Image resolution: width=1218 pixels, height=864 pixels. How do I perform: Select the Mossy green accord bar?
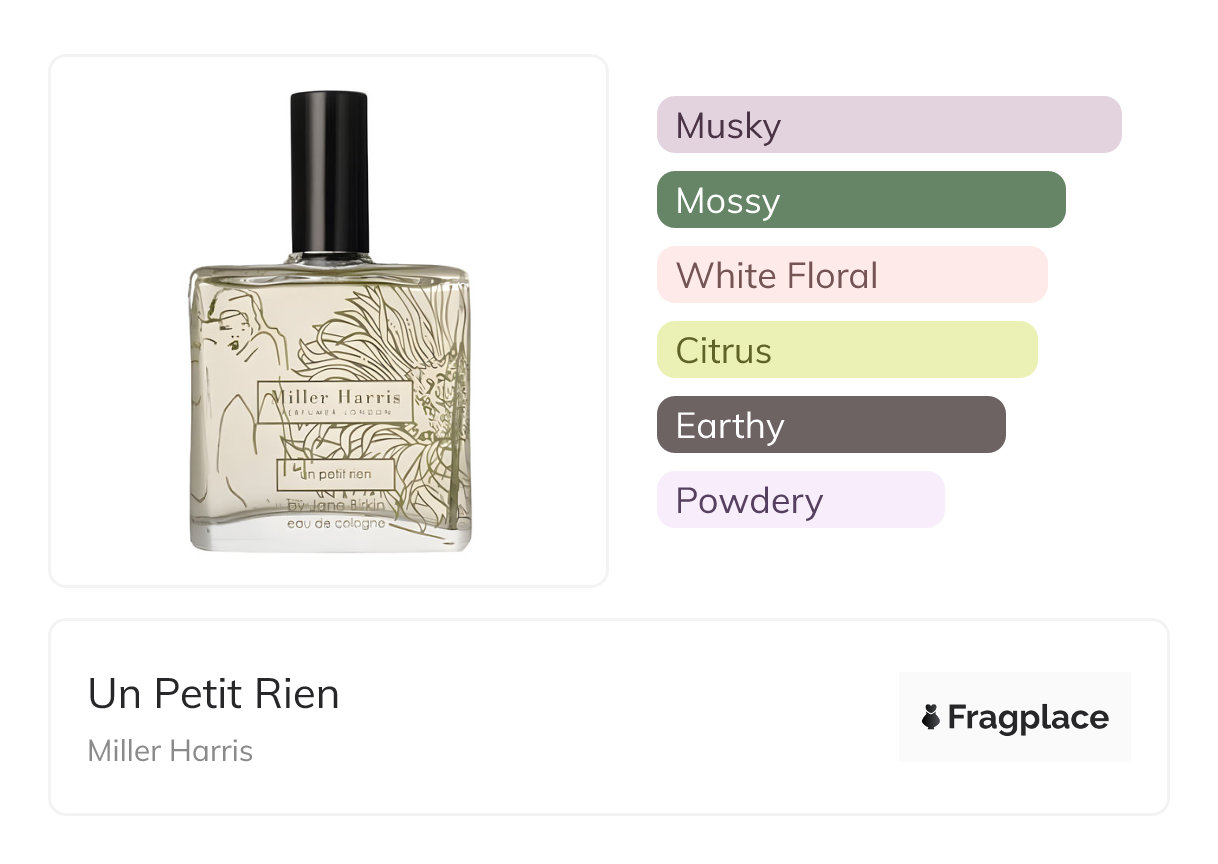click(861, 200)
